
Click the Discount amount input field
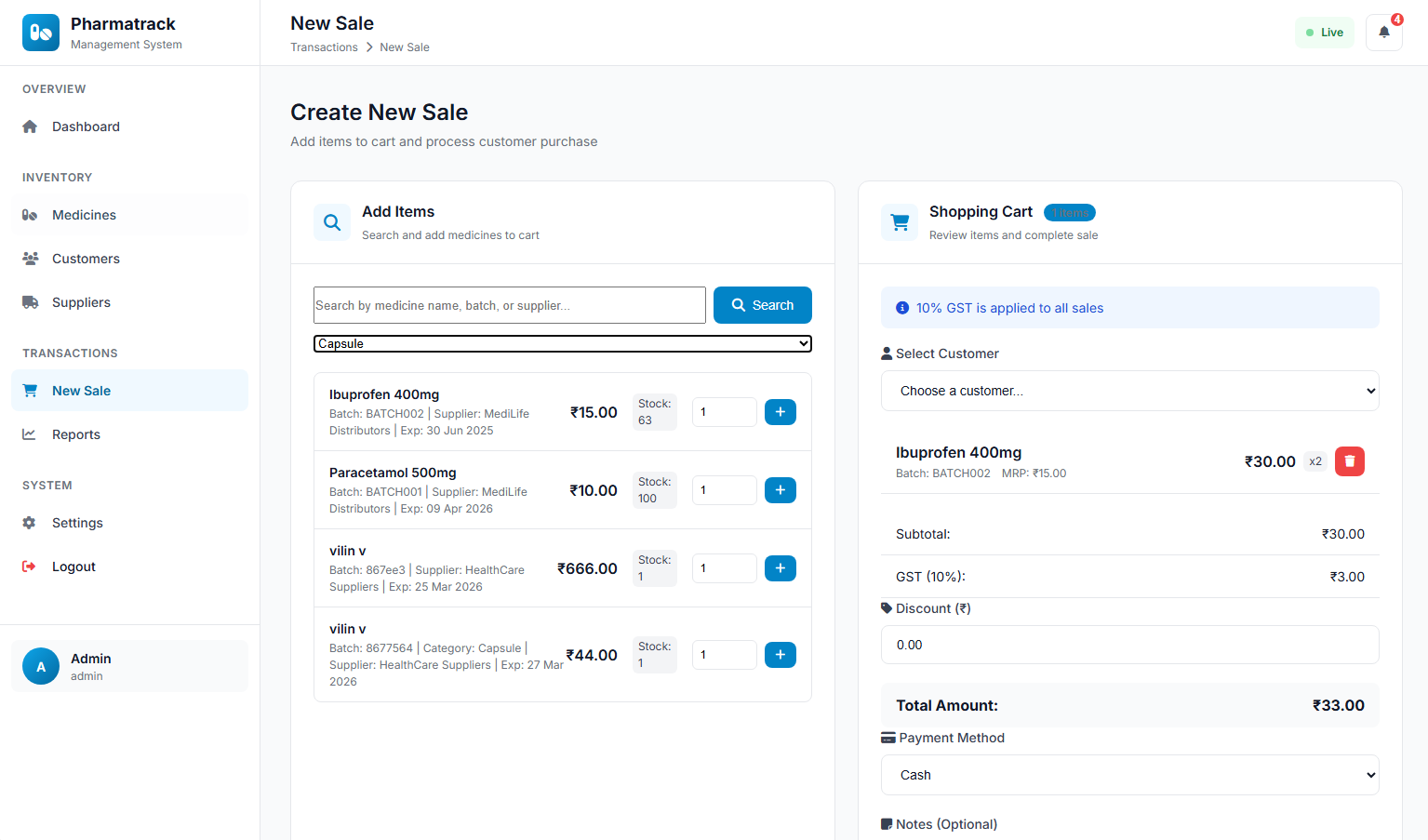[x=1129, y=645]
